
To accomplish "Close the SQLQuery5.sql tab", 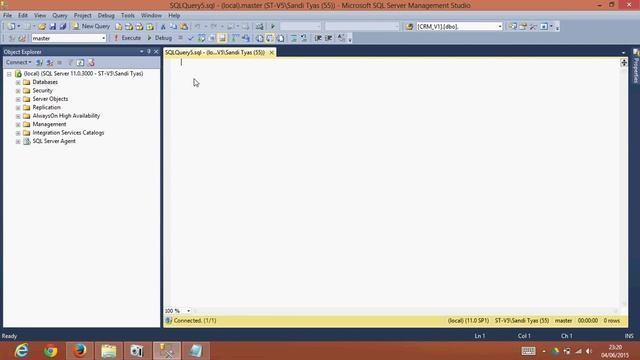I will [271, 52].
